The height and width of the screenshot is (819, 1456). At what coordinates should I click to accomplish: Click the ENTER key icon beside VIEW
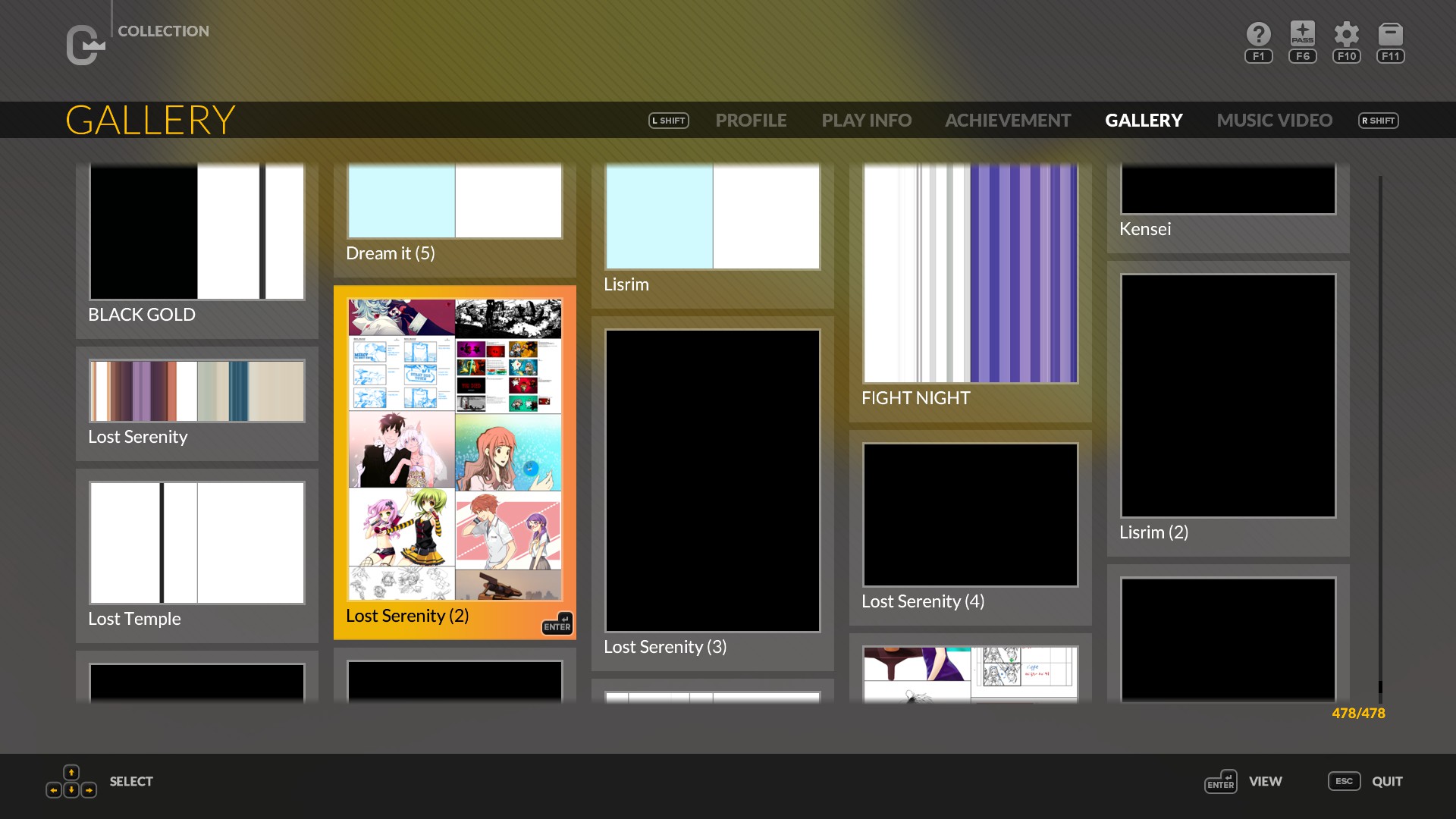(1221, 782)
